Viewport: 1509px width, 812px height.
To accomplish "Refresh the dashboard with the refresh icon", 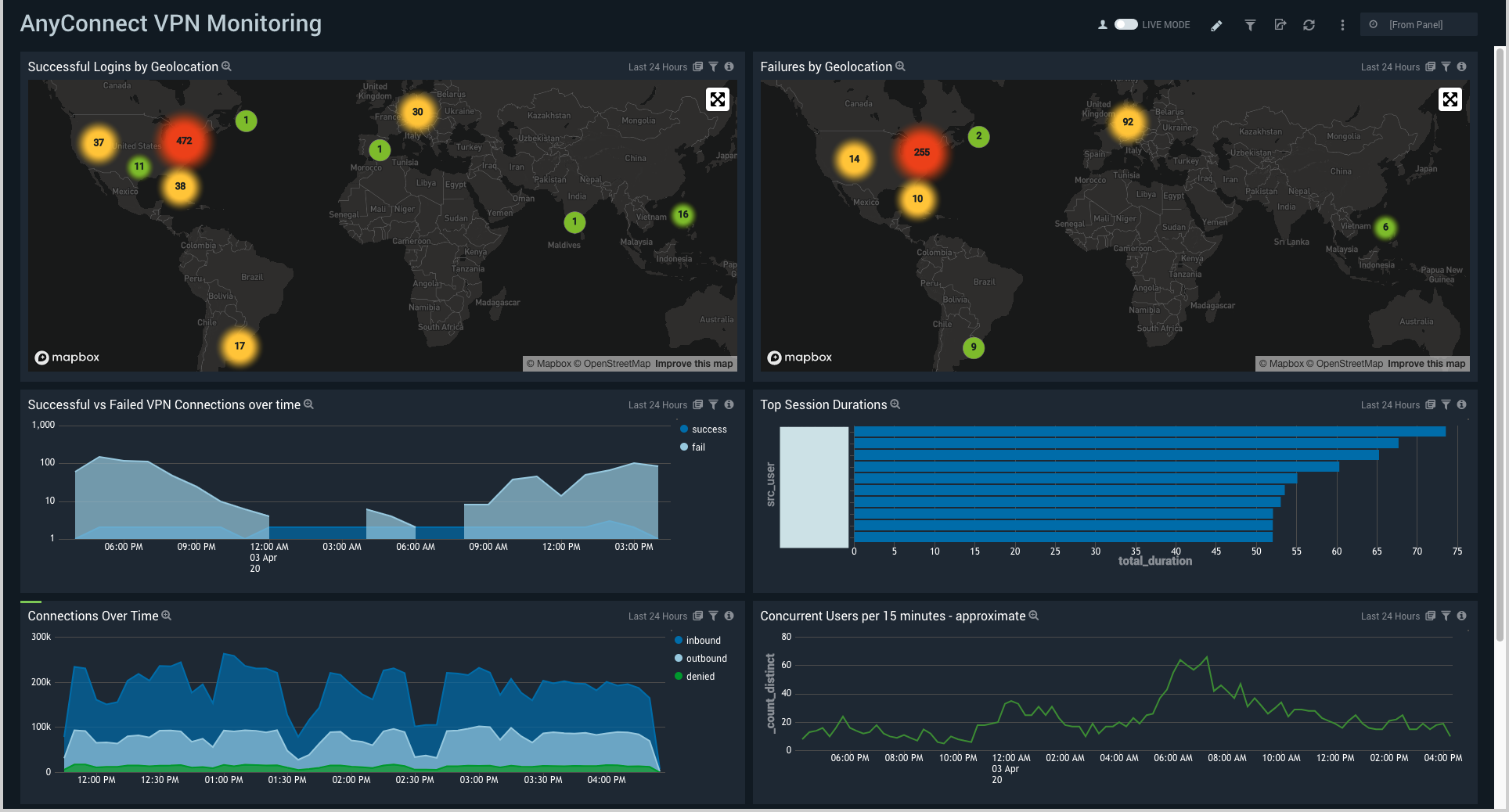I will pyautogui.click(x=1309, y=25).
